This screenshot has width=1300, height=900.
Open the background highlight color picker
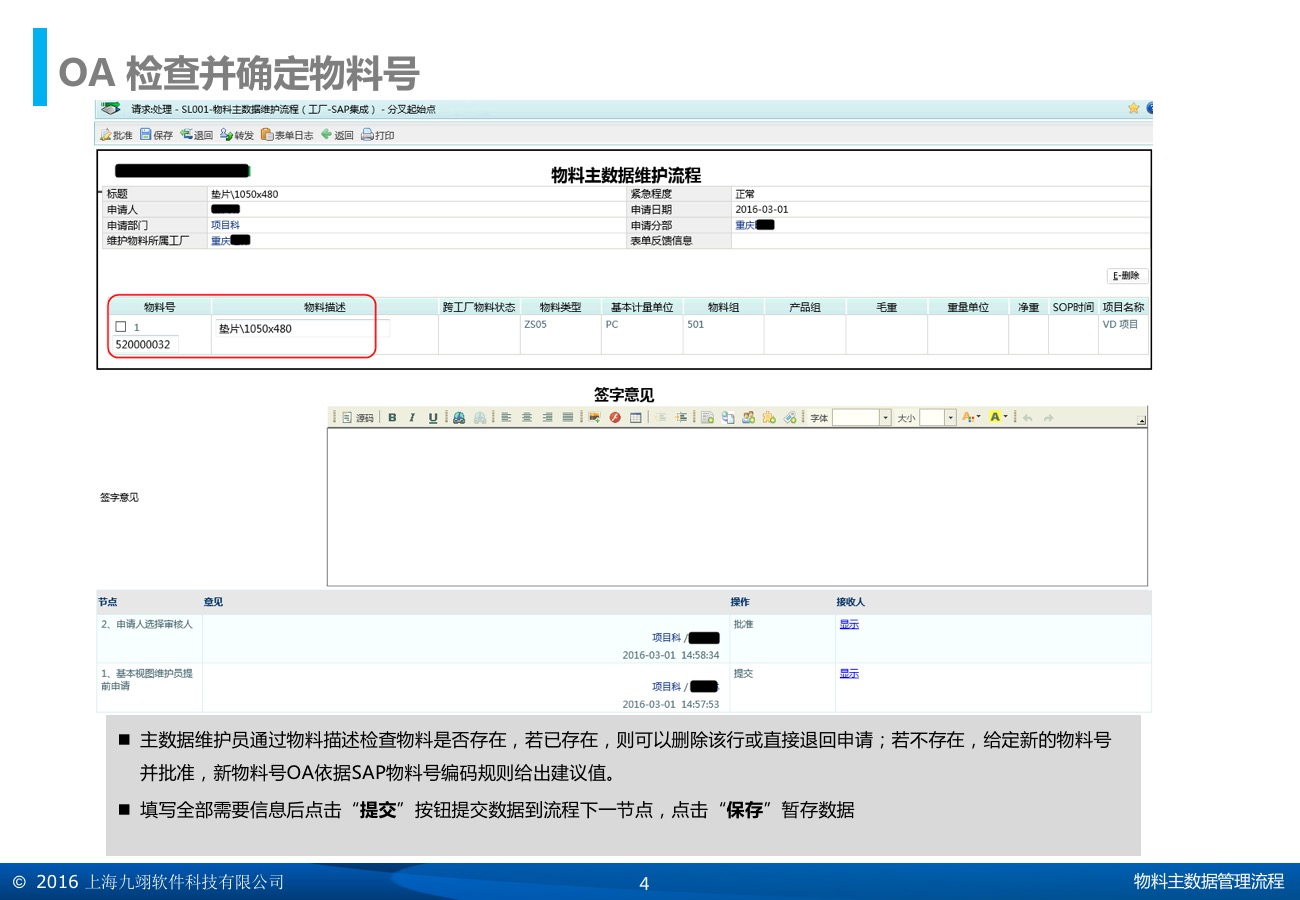click(998, 417)
